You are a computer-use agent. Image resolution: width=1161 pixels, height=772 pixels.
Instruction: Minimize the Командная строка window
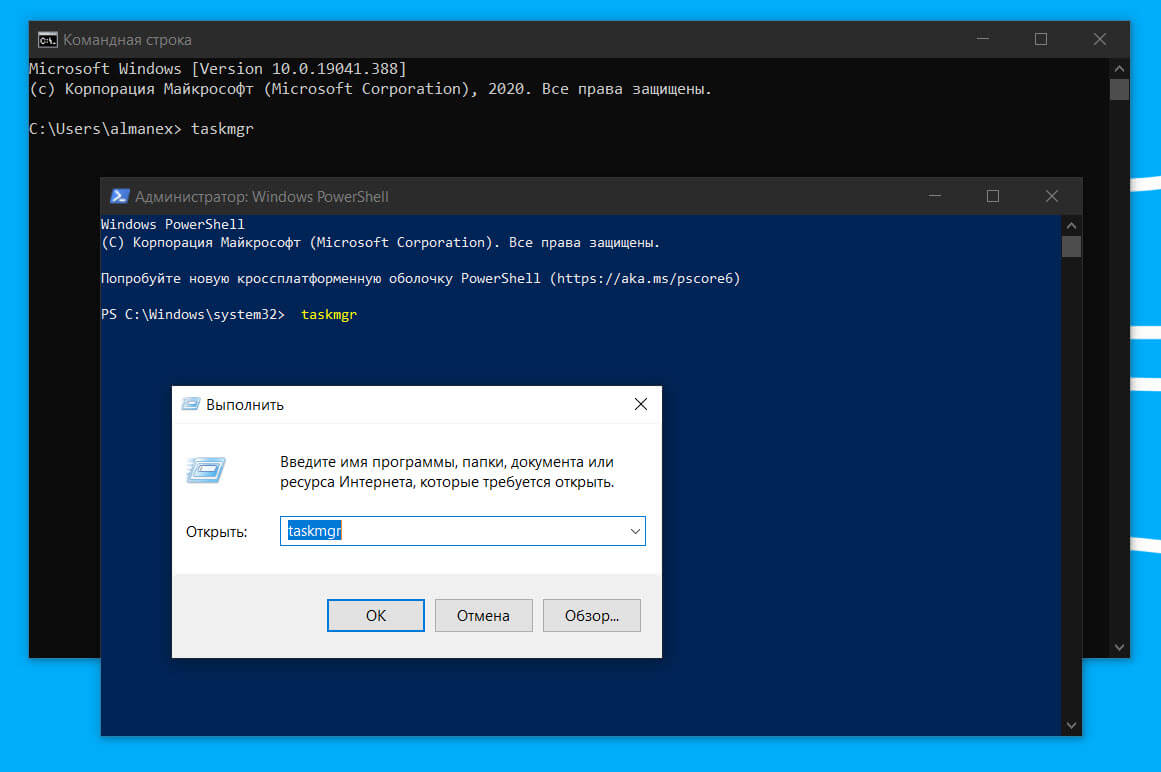983,40
